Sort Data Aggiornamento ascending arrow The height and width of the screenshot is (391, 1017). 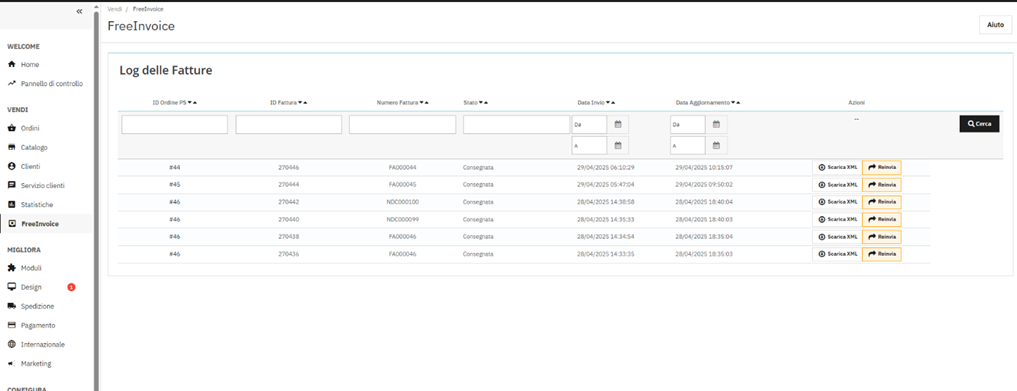pos(738,103)
